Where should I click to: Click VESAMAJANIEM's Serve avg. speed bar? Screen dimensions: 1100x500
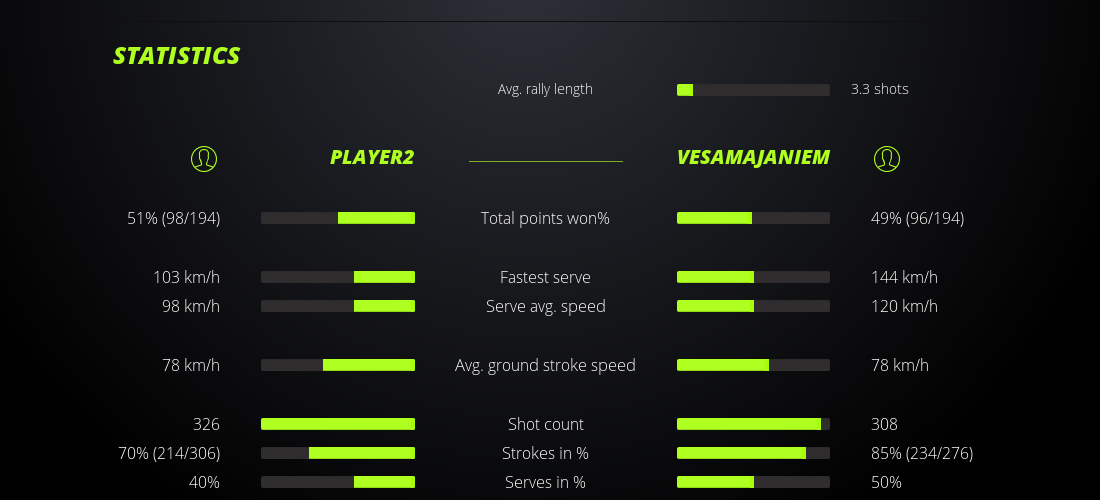coord(753,306)
